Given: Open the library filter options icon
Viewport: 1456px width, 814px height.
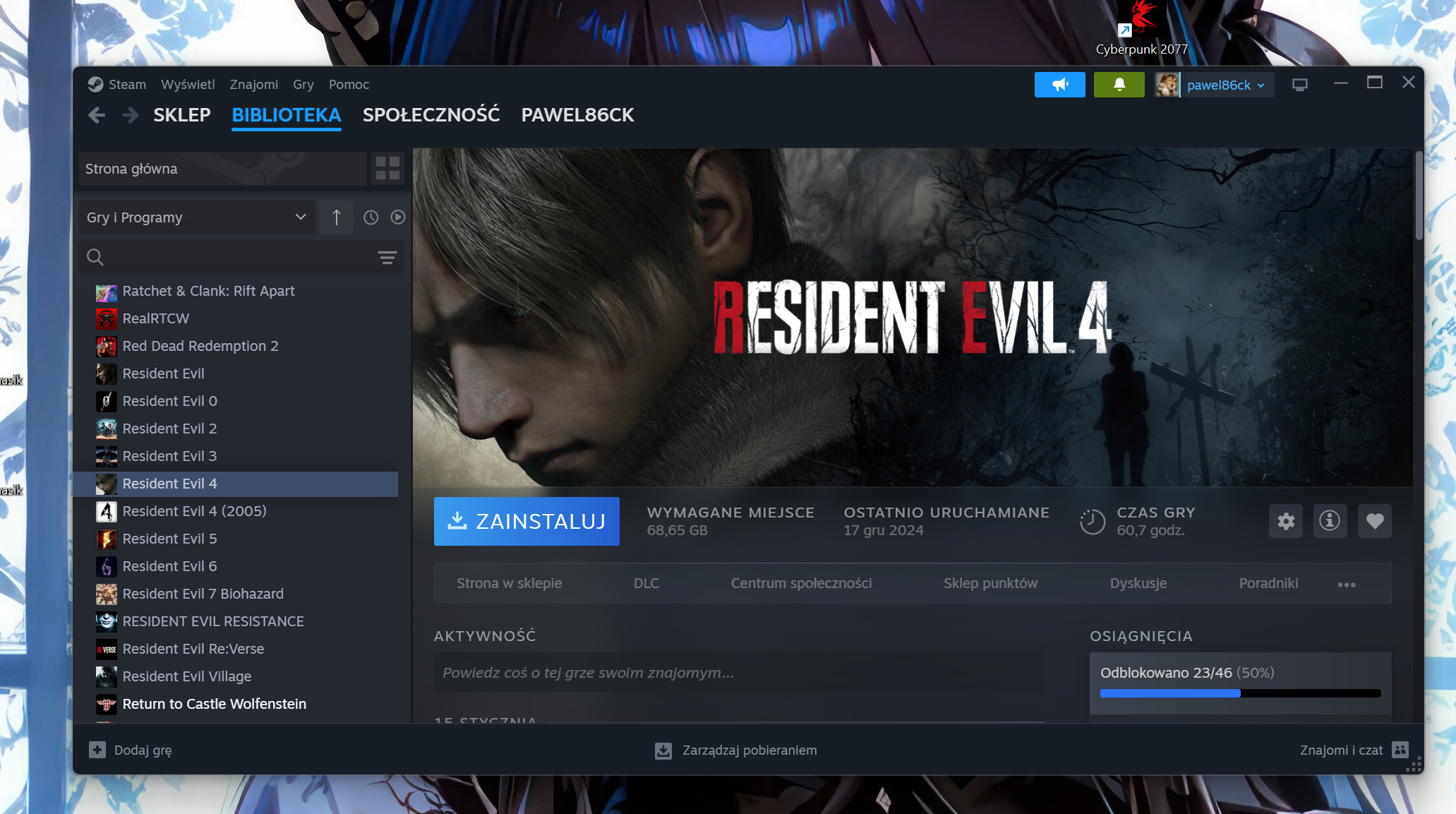Looking at the screenshot, I should click(387, 258).
